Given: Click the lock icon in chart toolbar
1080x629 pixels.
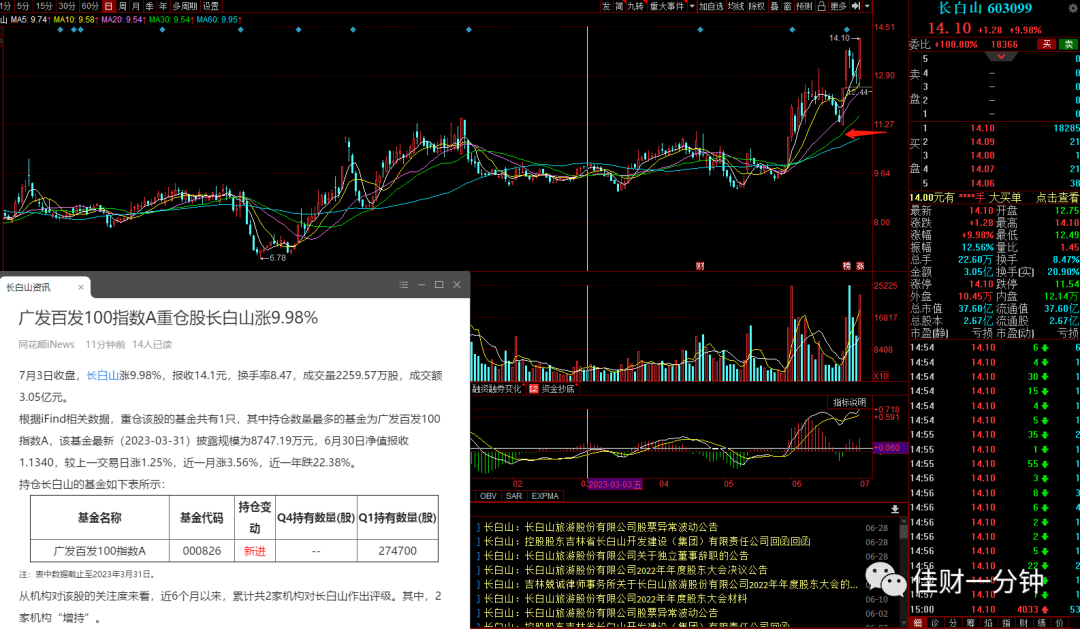Looking at the screenshot, I should 821,6.
